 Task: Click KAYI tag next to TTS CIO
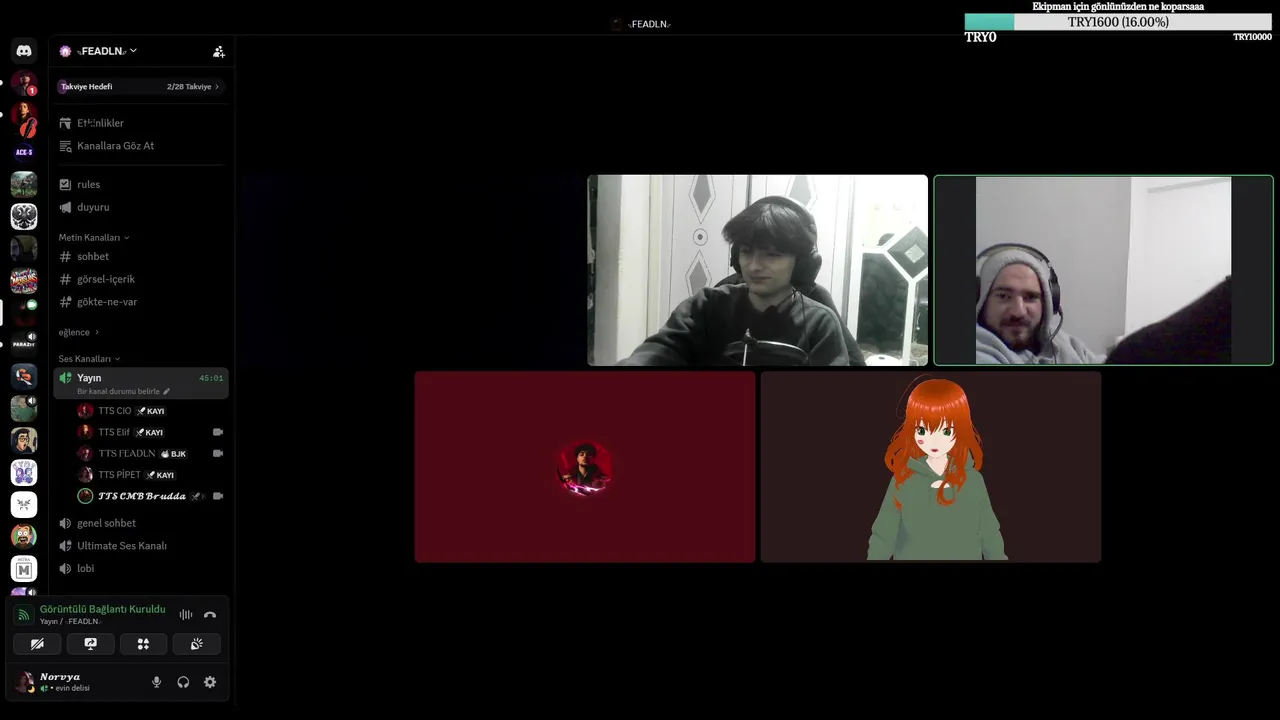point(151,411)
